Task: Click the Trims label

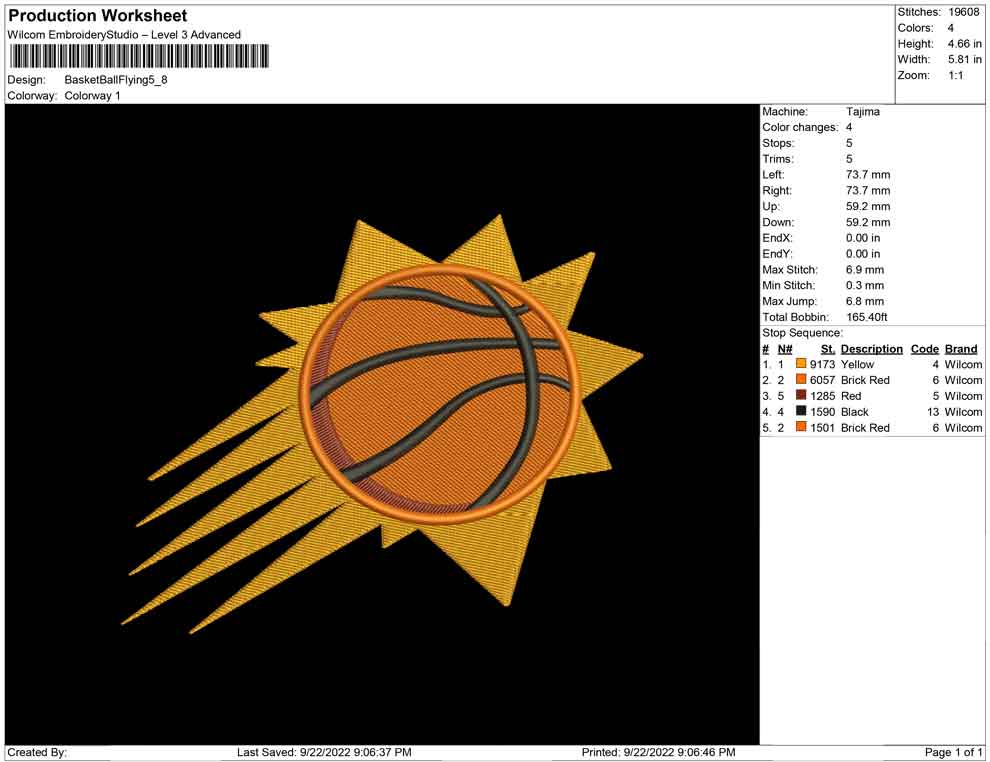Action: [x=778, y=159]
